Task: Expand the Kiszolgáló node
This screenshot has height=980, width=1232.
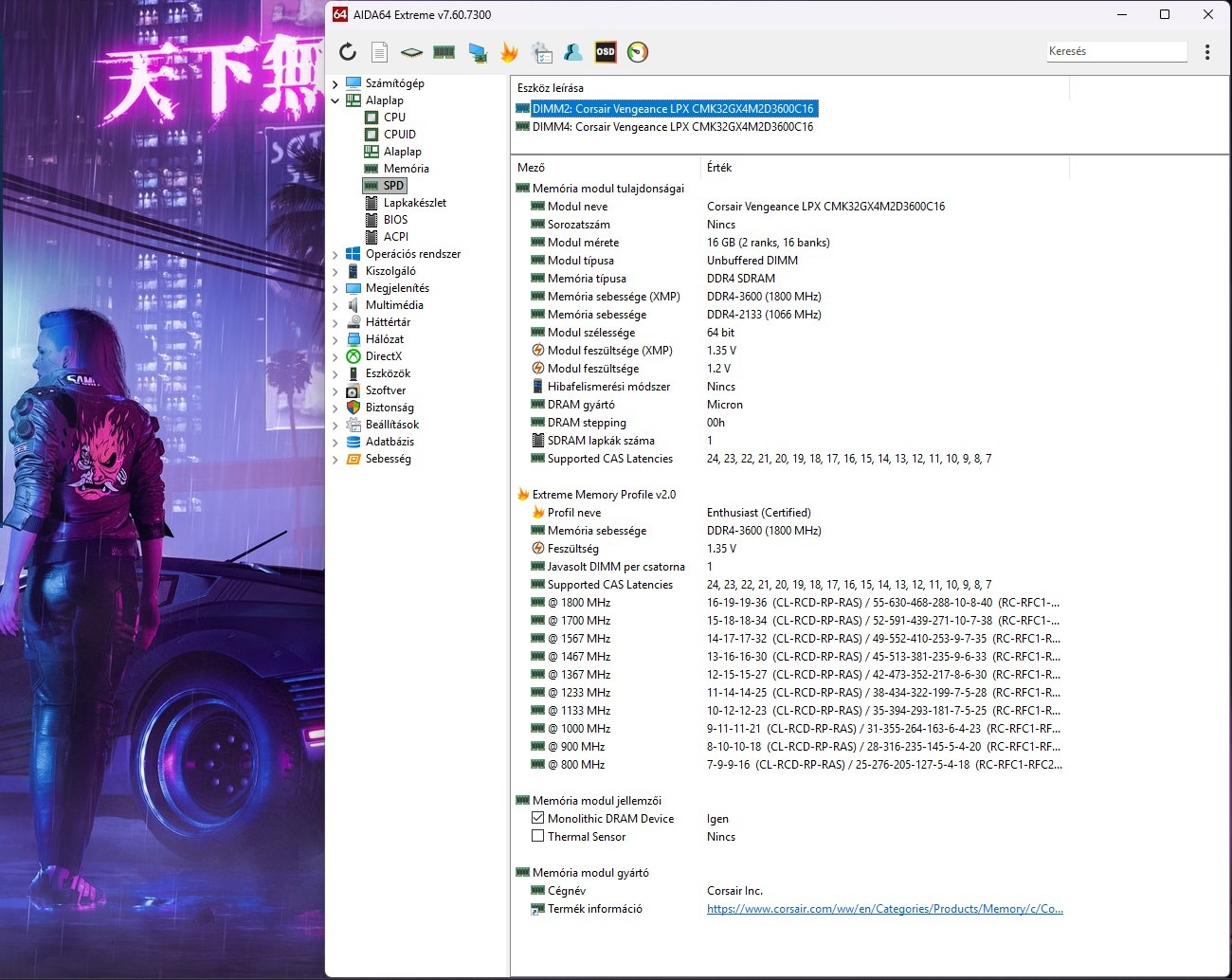Action: click(335, 271)
